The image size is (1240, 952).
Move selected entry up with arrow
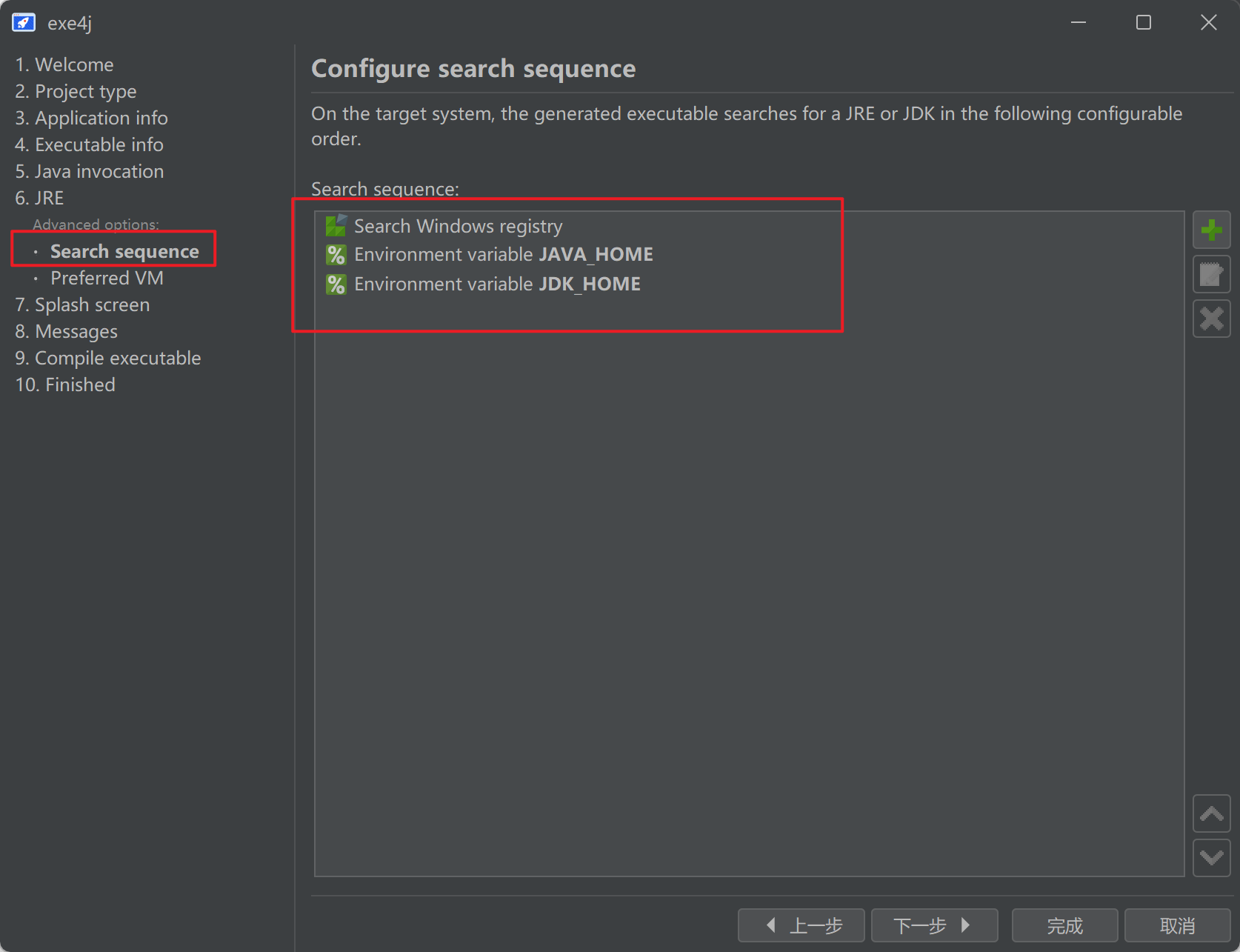point(1211,814)
